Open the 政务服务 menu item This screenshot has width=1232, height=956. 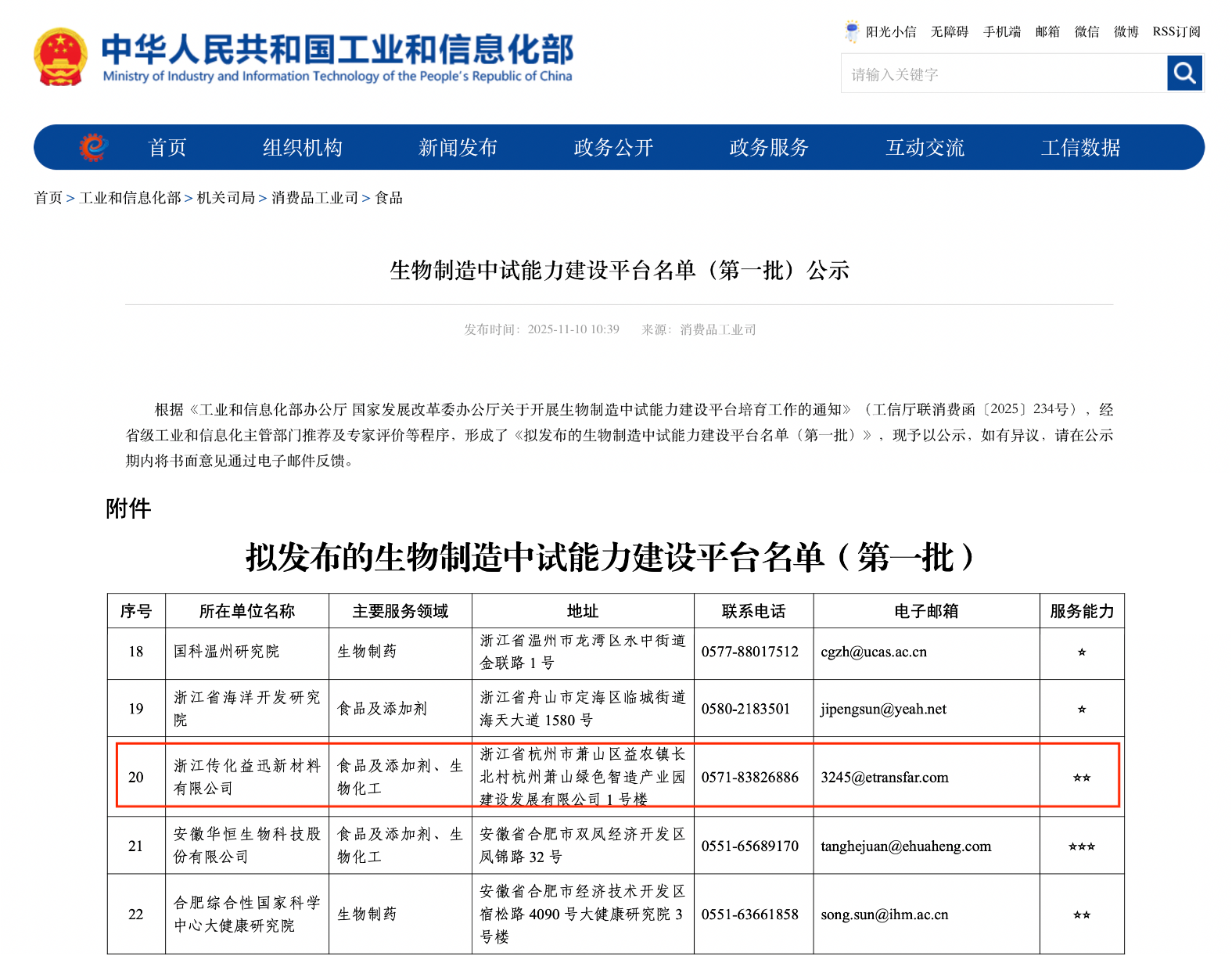pos(768,148)
